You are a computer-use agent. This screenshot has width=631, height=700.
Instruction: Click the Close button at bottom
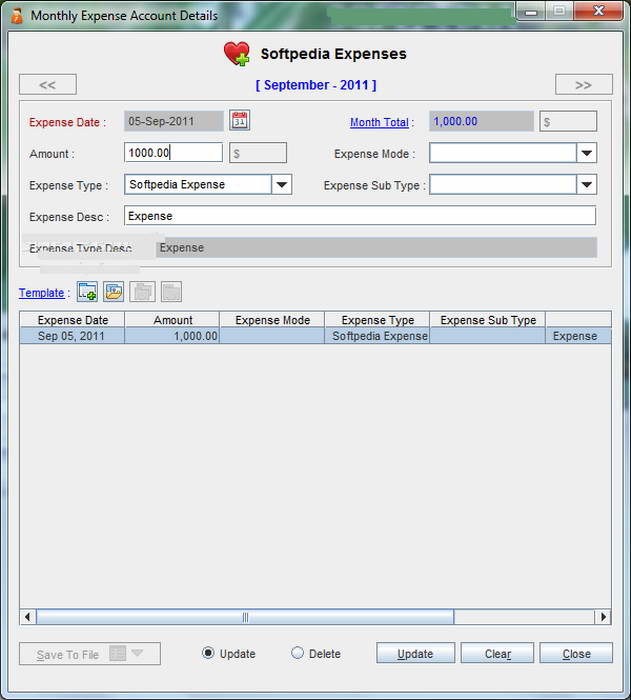click(x=576, y=653)
